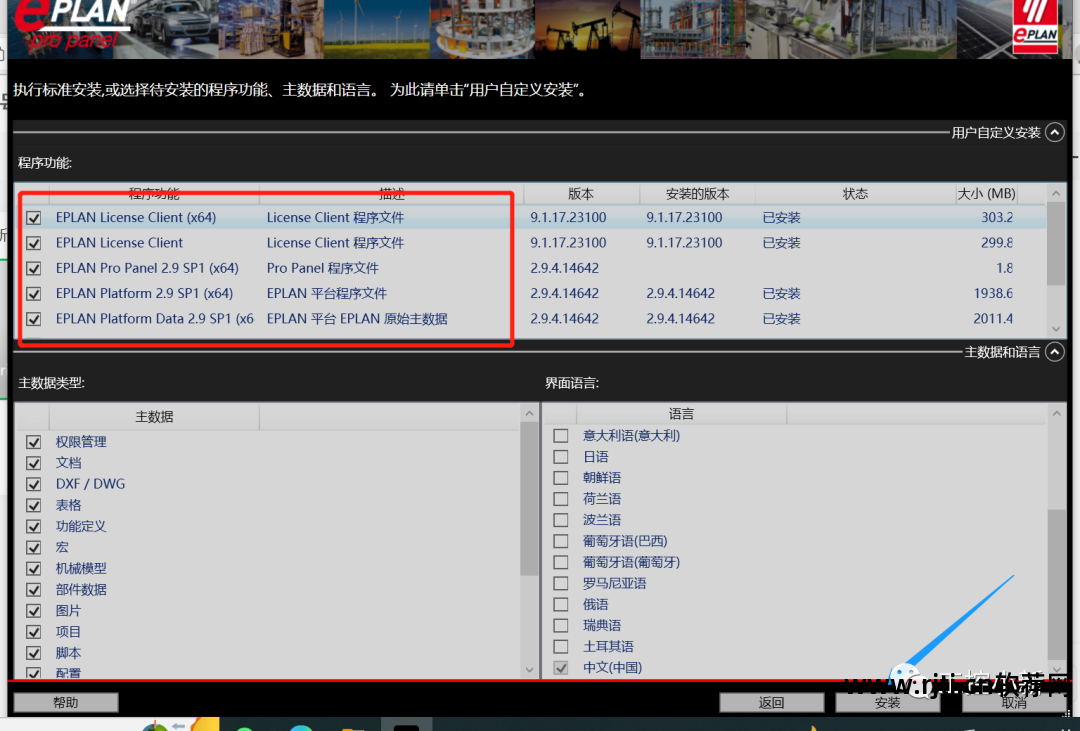The height and width of the screenshot is (731, 1080).
Task: Click the 中文(中国) language checkbox
Action: (561, 668)
